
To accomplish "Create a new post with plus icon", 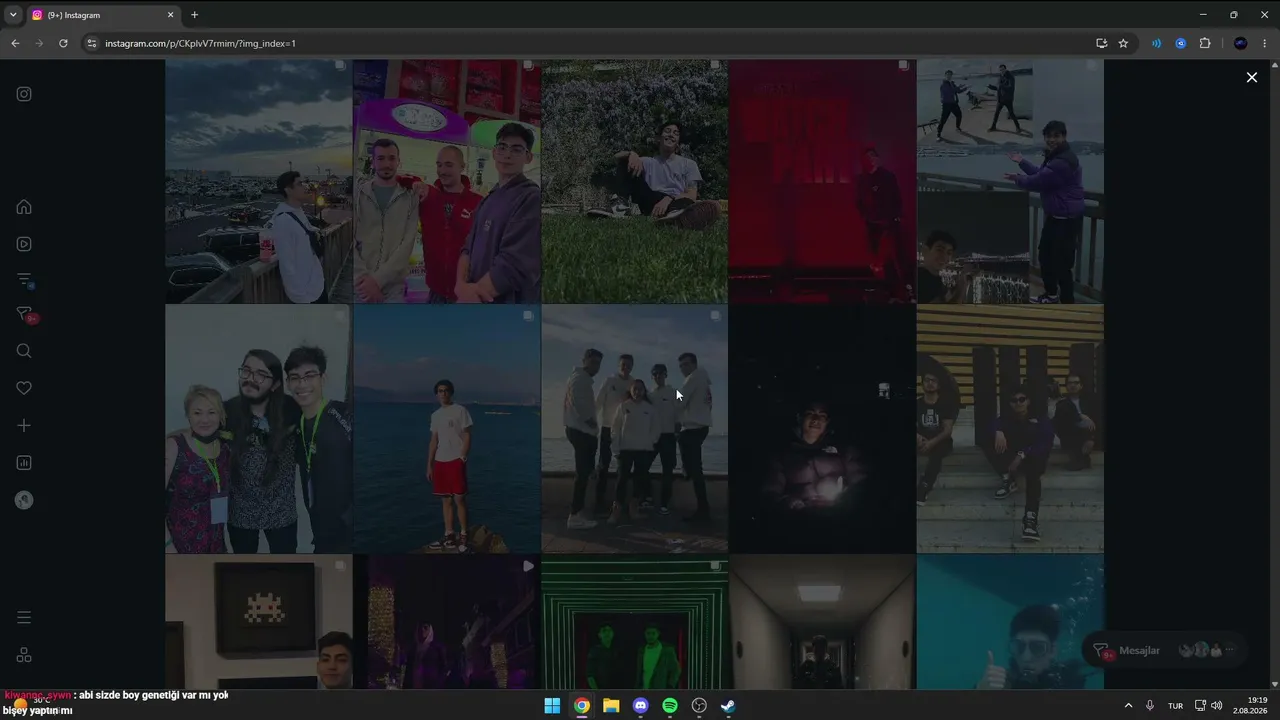I will [24, 425].
